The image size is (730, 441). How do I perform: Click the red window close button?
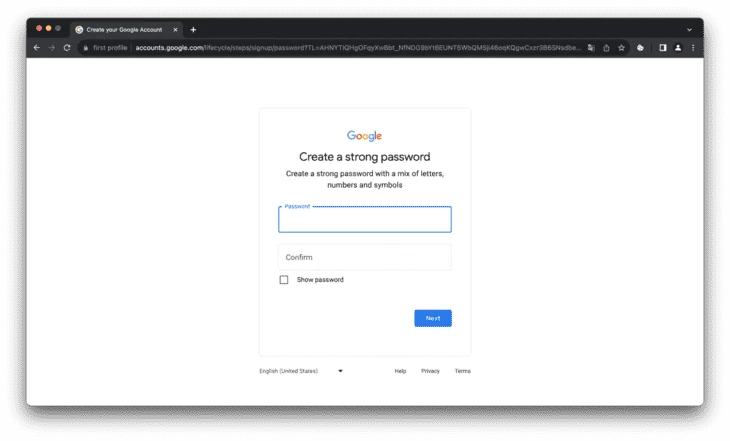click(x=39, y=28)
